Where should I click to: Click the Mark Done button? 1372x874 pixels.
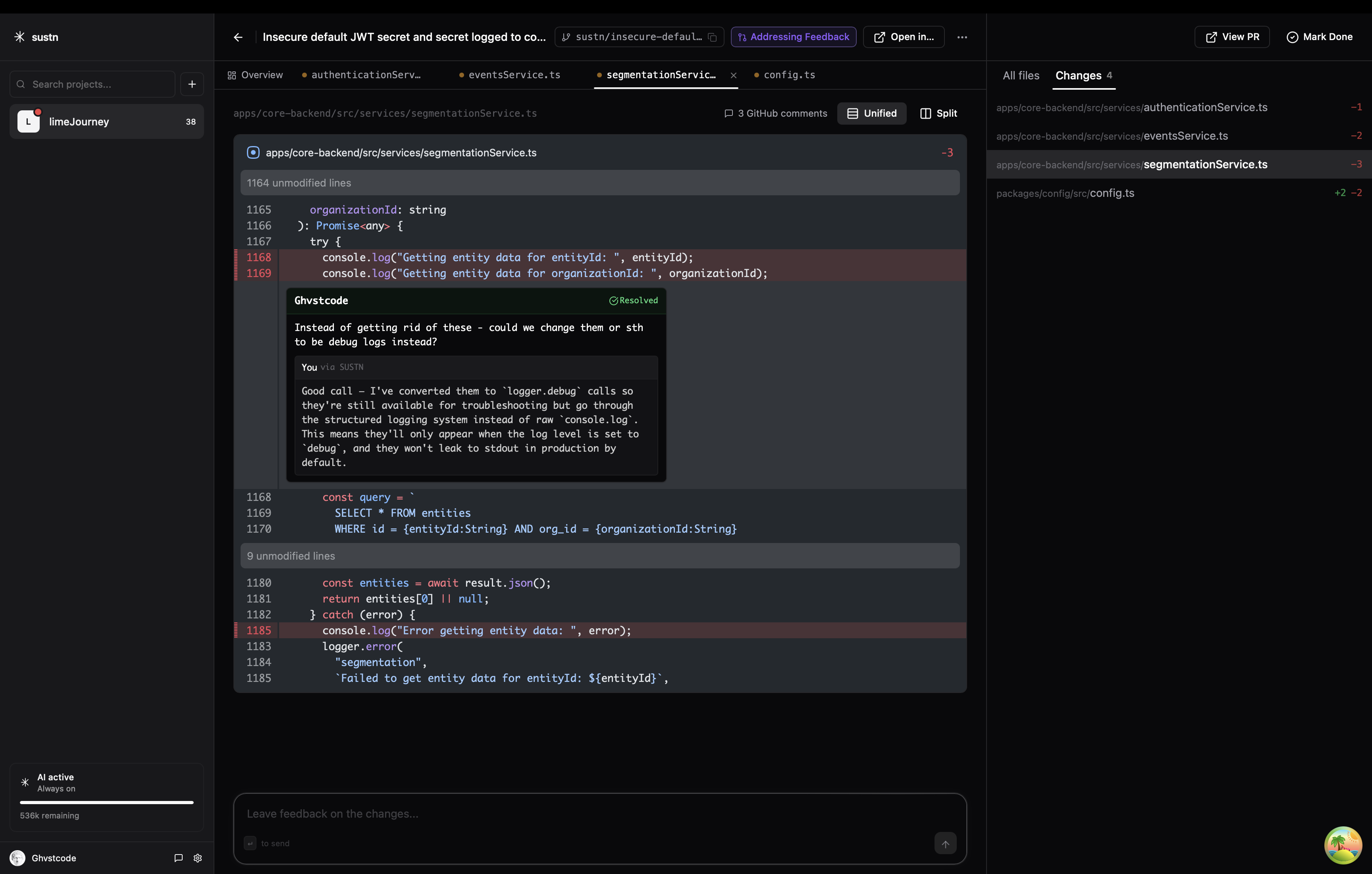tap(1321, 37)
